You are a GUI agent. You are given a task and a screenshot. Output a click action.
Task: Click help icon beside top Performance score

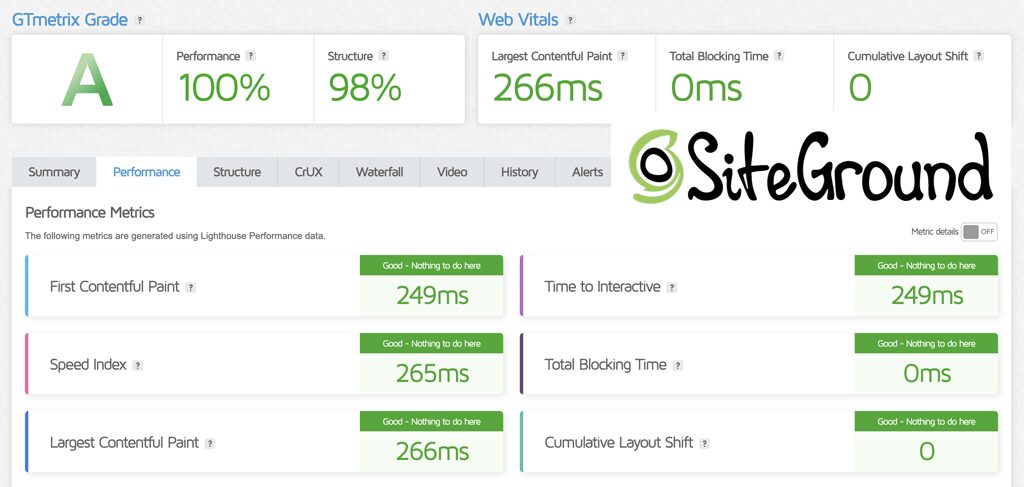251,56
